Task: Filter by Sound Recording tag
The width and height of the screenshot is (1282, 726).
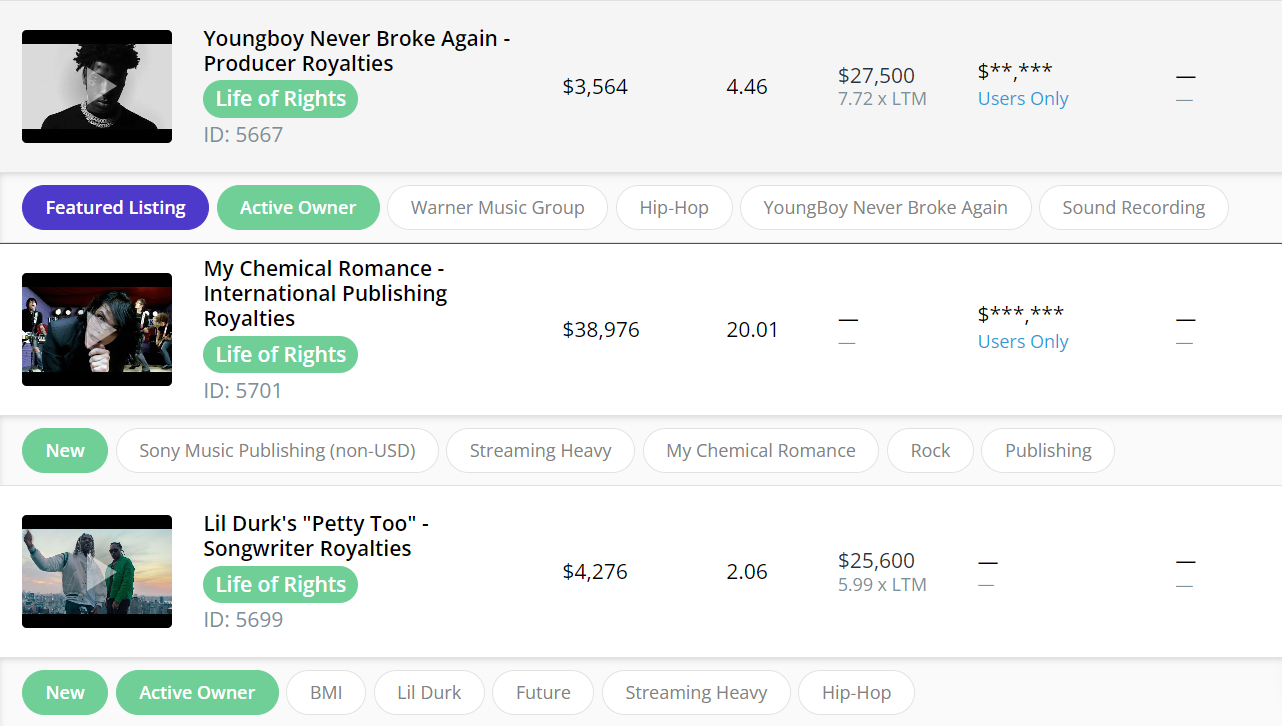Action: (x=1133, y=208)
